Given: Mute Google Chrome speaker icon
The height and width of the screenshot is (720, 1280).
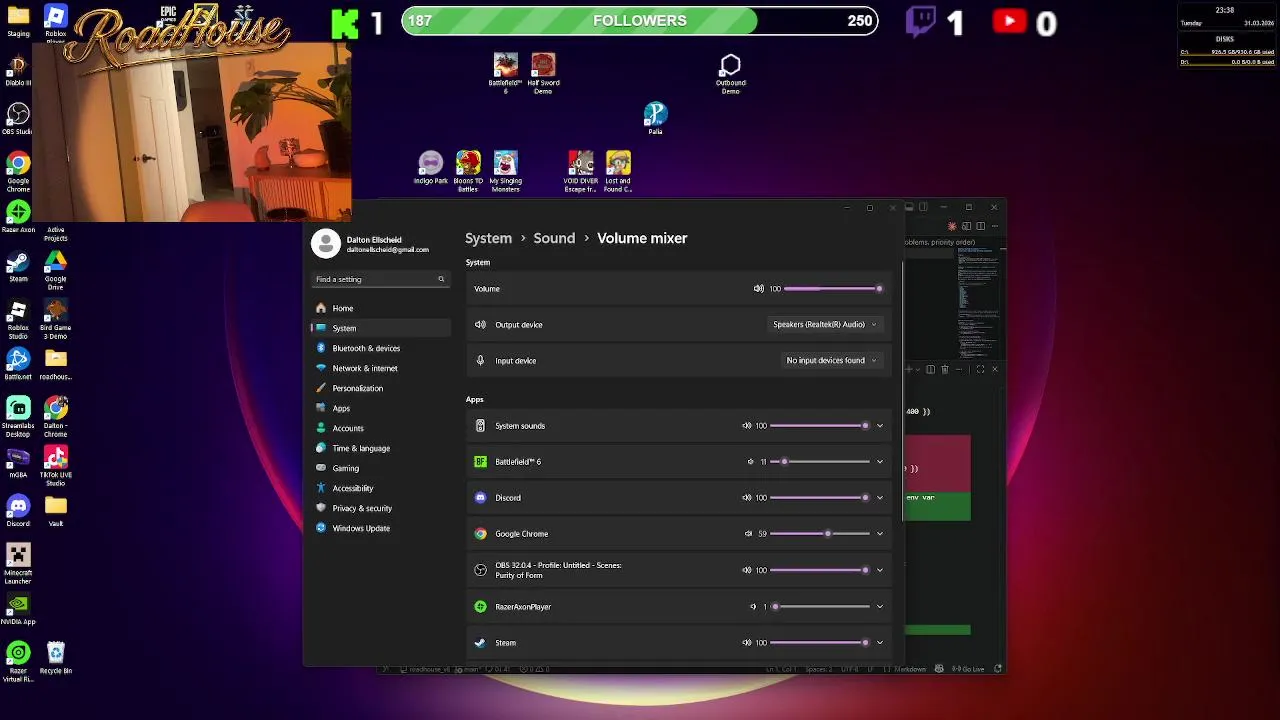Looking at the screenshot, I should click(x=748, y=534).
